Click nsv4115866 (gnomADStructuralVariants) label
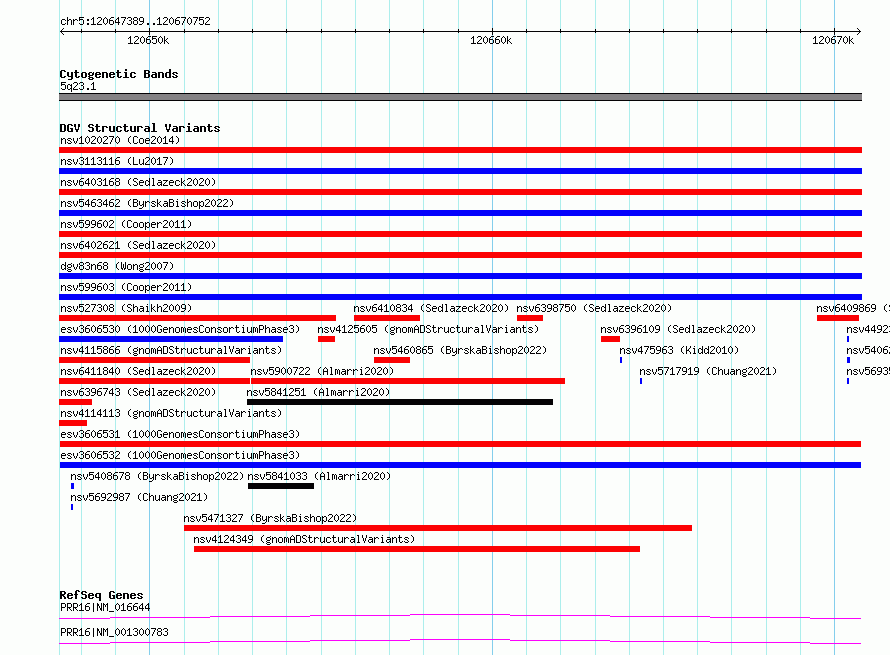890x655 pixels. click(171, 350)
